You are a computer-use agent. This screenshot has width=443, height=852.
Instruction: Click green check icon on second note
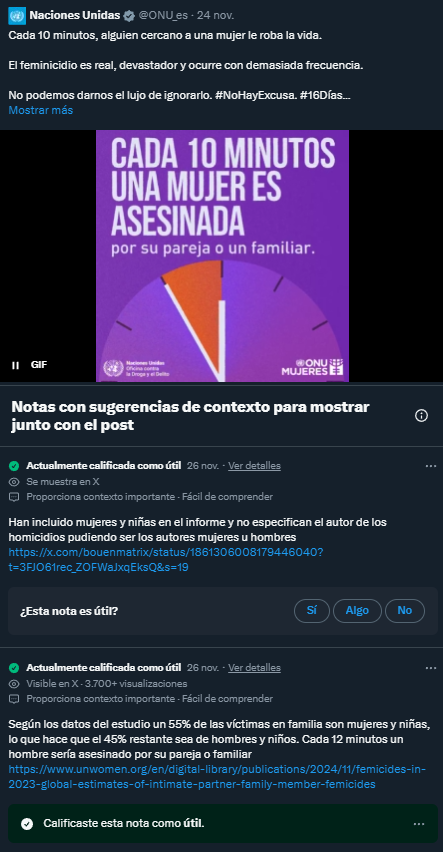click(15, 668)
